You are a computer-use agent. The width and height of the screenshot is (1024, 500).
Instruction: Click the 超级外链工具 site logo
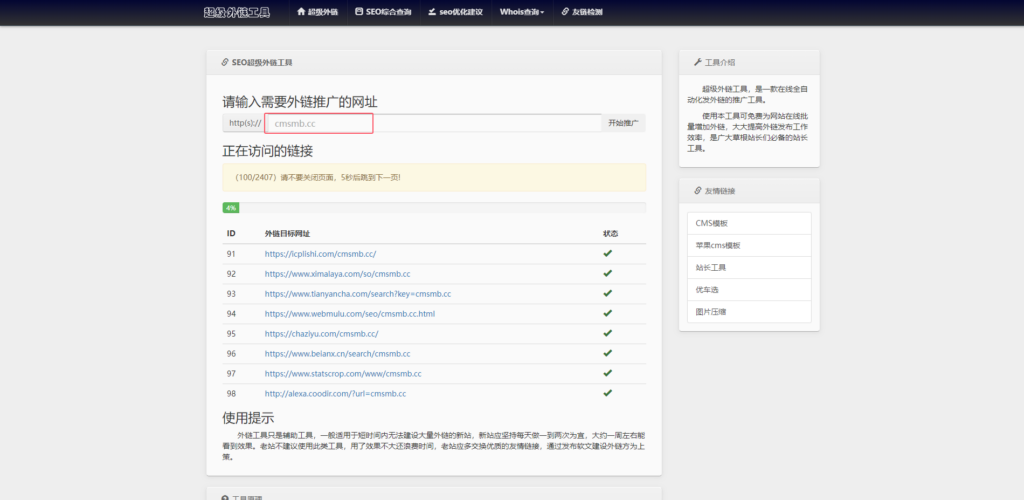point(236,12)
